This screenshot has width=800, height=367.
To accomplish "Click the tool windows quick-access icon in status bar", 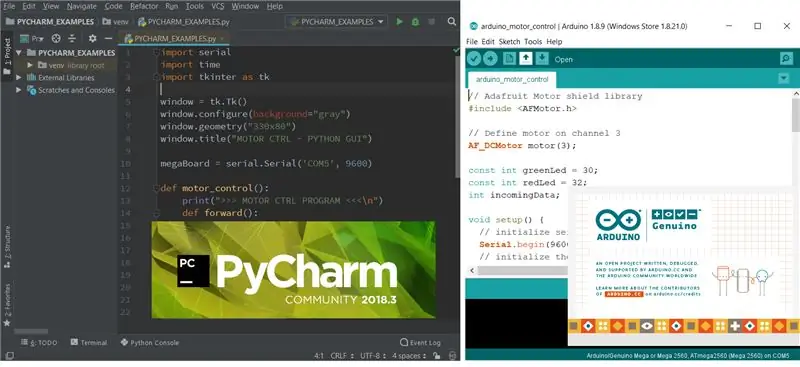I will tap(9, 355).
